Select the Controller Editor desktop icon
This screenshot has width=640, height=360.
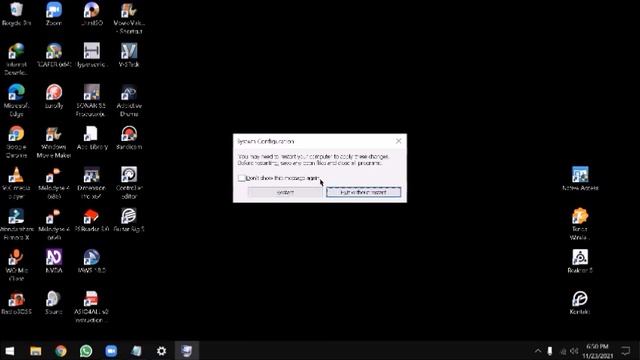pos(129,183)
